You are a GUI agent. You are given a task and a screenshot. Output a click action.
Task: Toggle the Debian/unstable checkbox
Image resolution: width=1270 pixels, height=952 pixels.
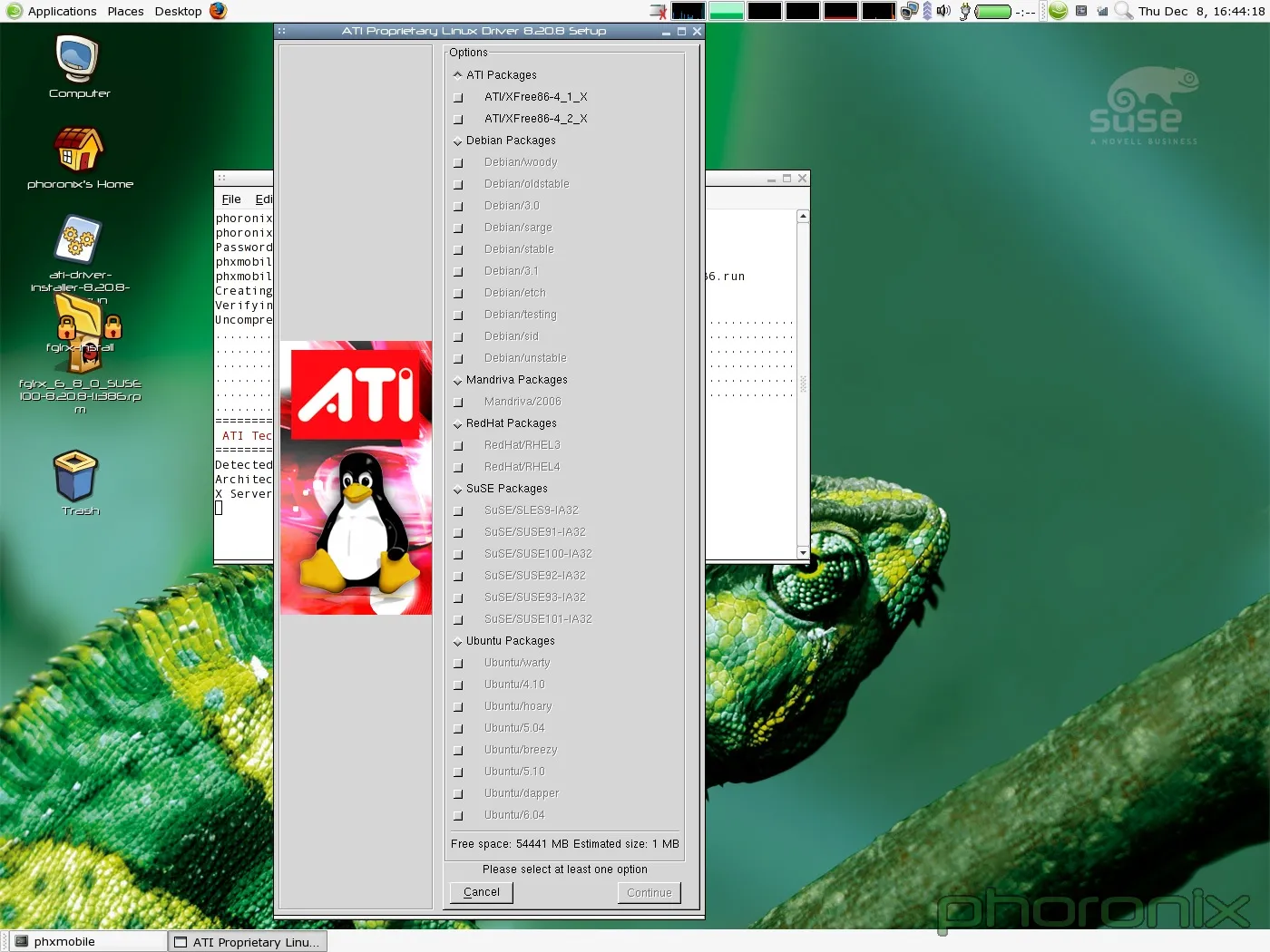458,358
